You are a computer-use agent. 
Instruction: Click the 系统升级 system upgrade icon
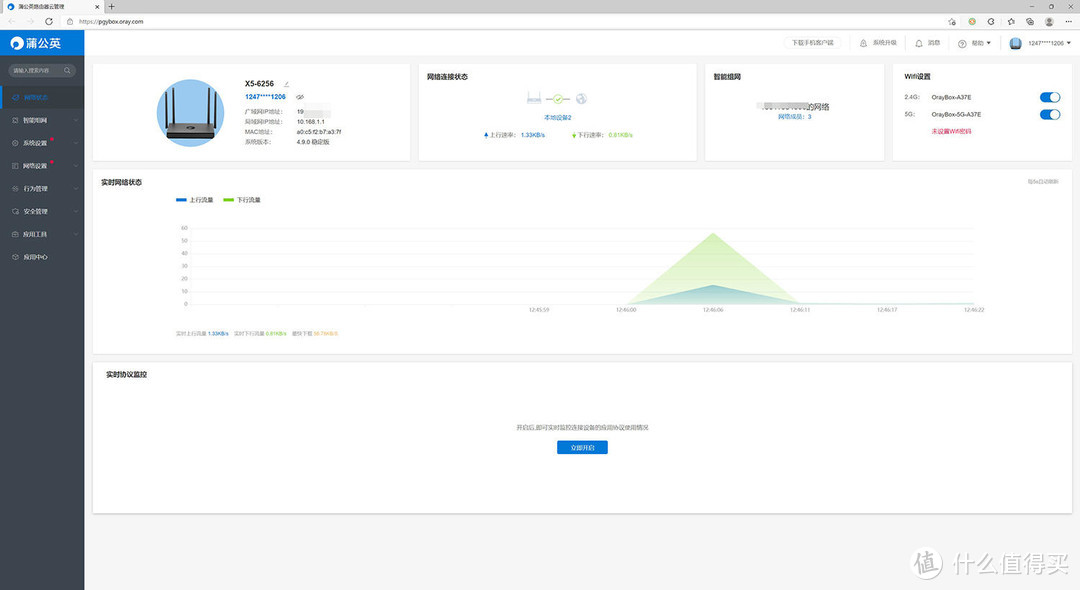click(x=864, y=43)
